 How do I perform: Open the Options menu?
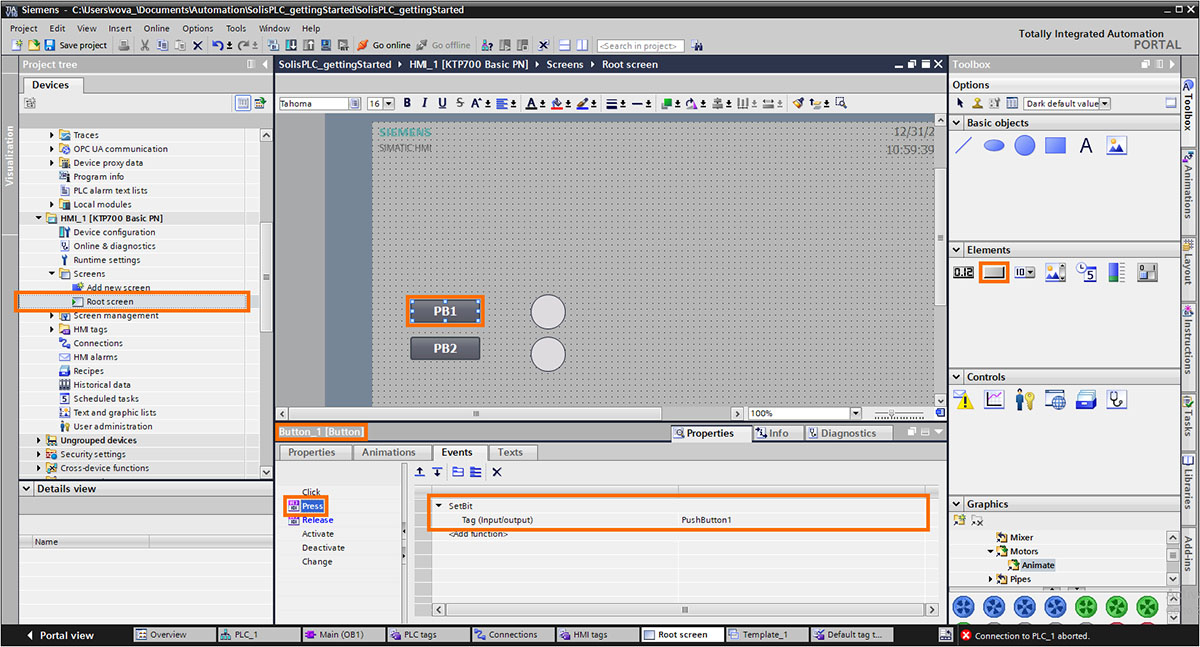pos(198,28)
